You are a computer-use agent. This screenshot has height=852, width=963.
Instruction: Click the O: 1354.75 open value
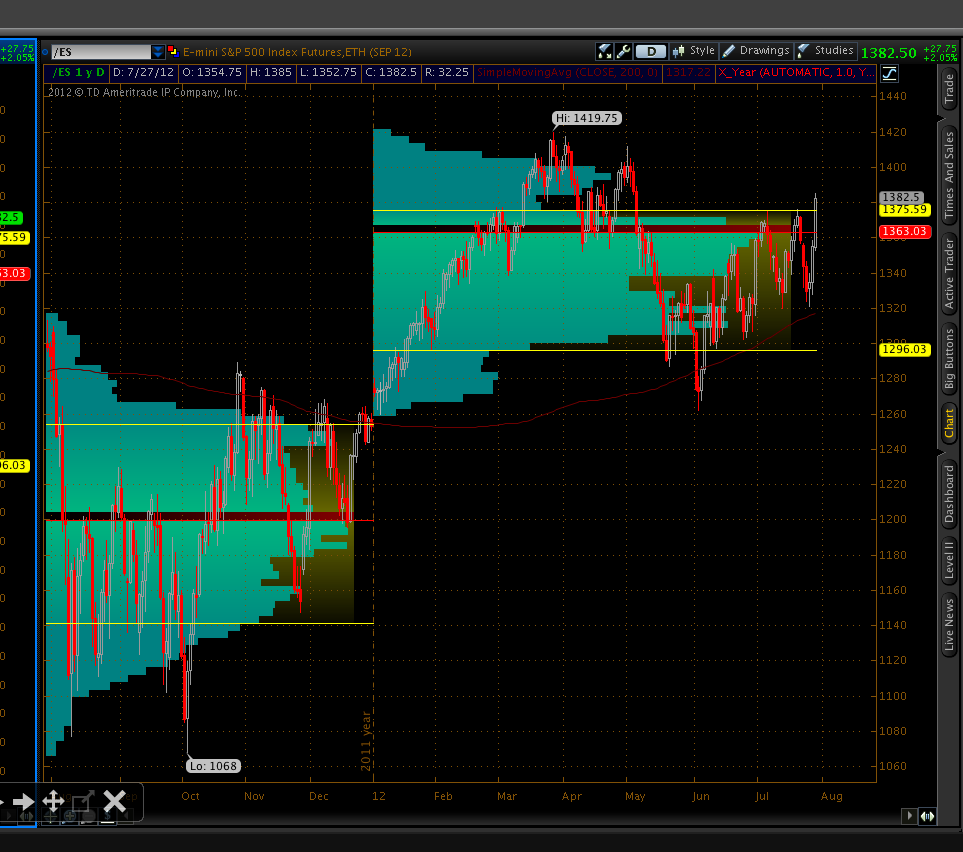click(x=212, y=72)
